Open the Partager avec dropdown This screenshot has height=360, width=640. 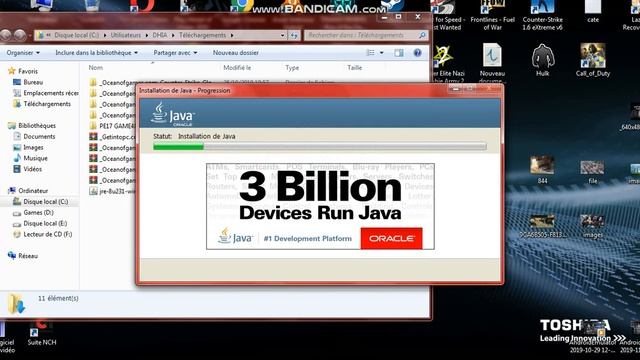(x=175, y=53)
